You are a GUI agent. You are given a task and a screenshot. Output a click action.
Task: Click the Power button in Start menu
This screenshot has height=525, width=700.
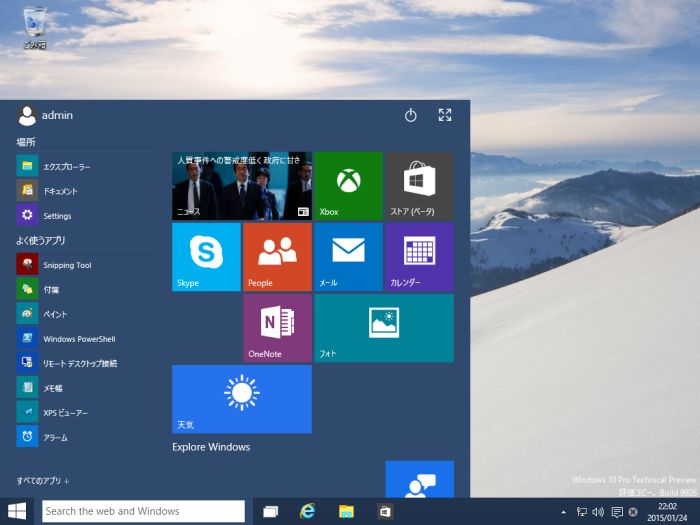[x=410, y=116]
